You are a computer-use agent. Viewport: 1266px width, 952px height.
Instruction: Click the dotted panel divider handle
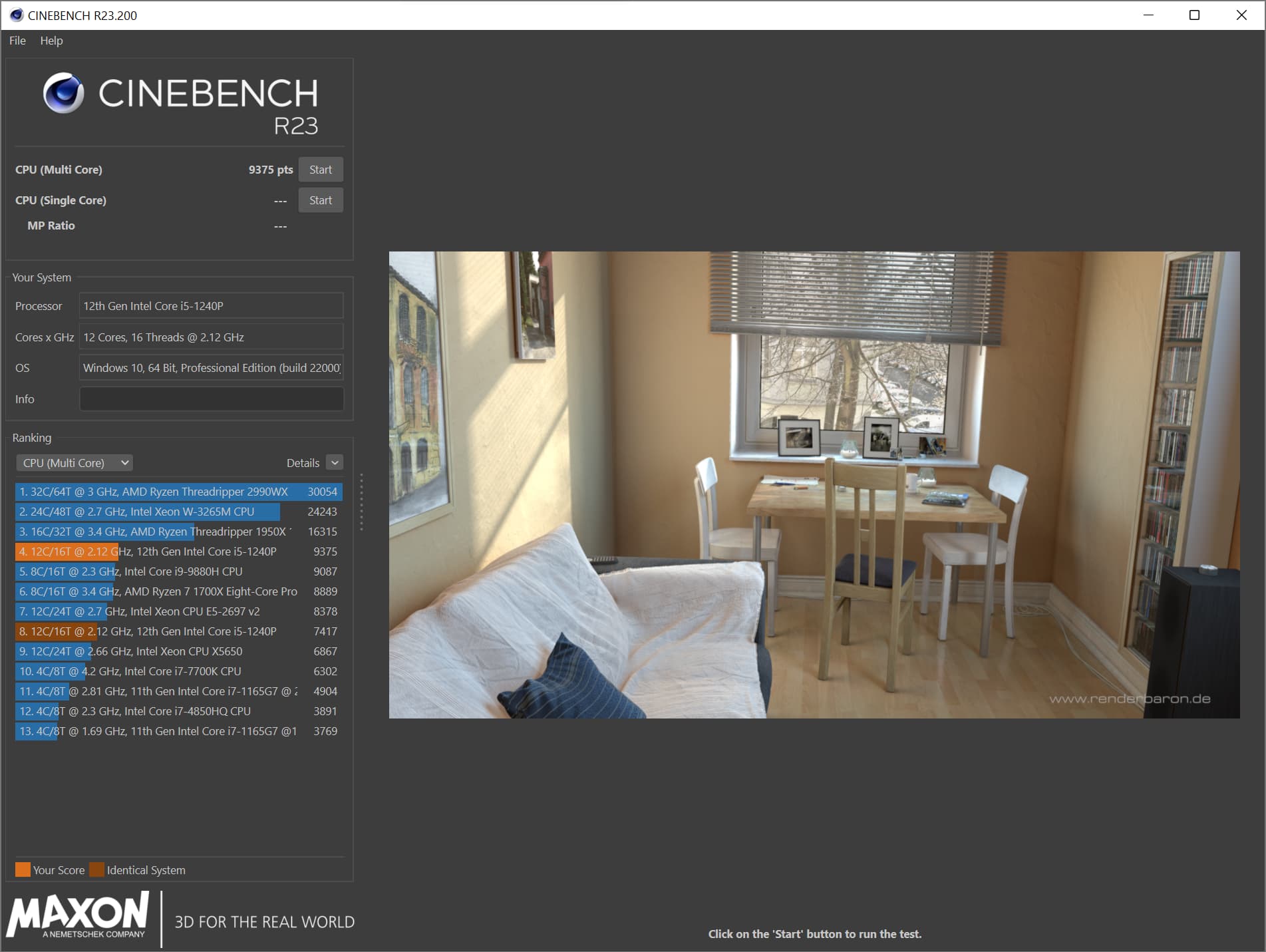pyautogui.click(x=361, y=502)
